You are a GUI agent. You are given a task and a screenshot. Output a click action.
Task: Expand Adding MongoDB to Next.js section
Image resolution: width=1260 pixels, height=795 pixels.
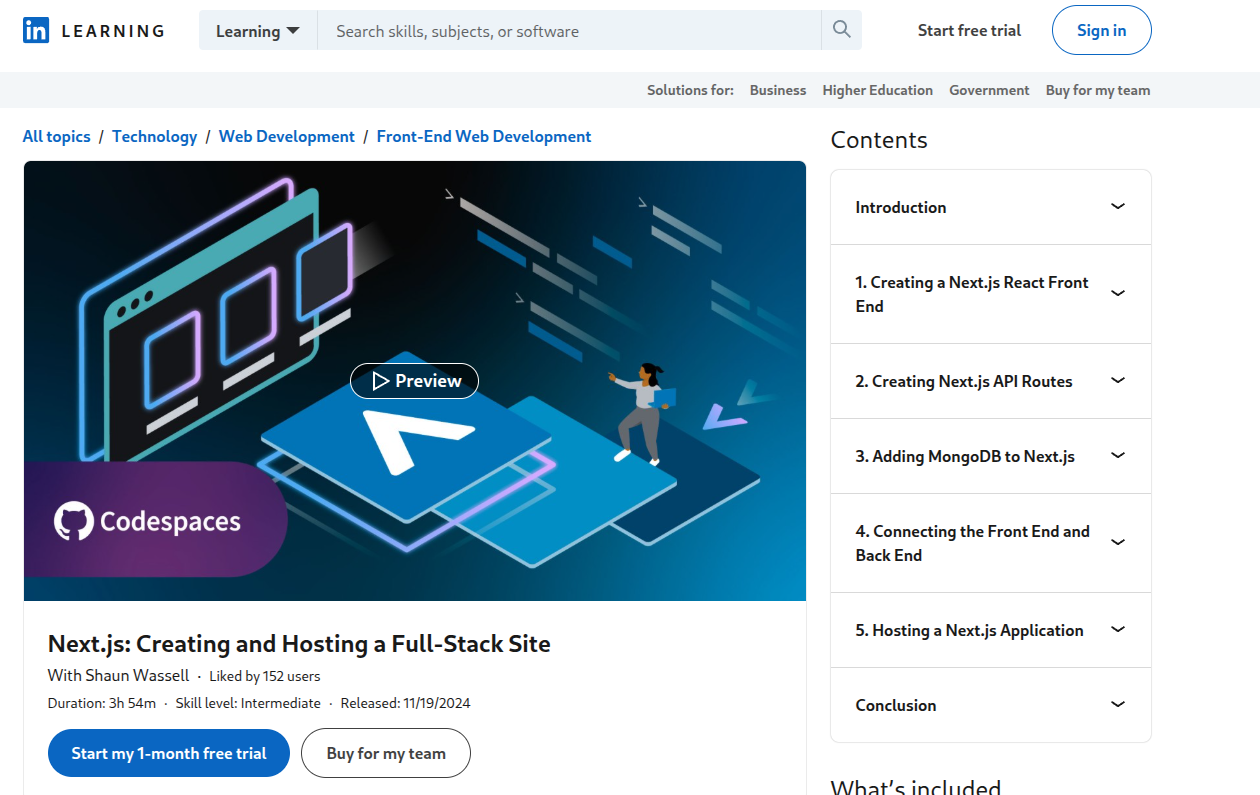pyautogui.click(x=990, y=456)
